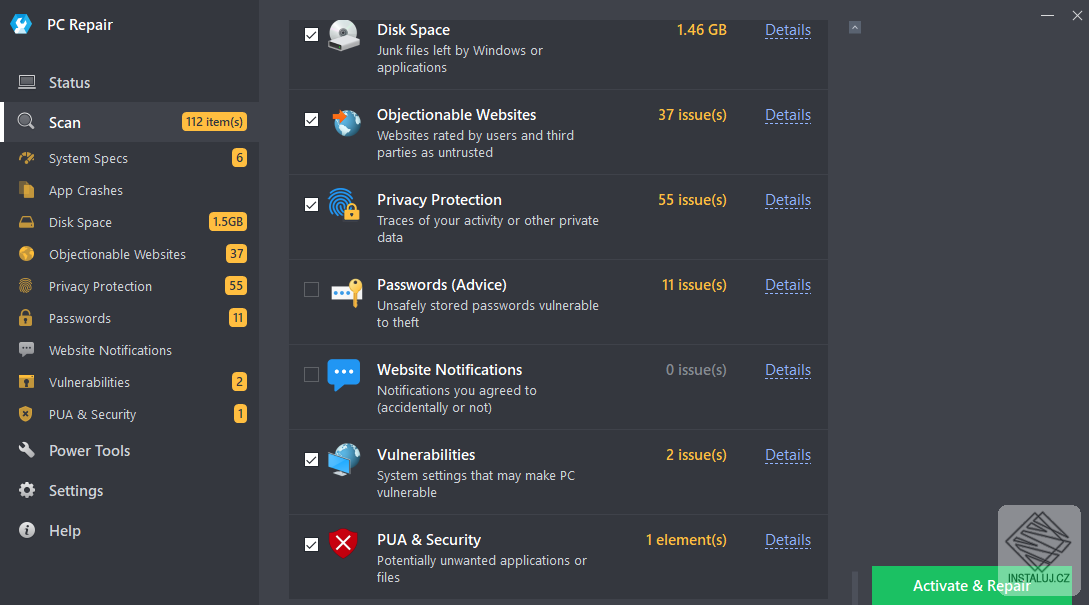This screenshot has width=1089, height=605.
Task: Open Power Tools from the sidebar
Action: click(x=89, y=451)
